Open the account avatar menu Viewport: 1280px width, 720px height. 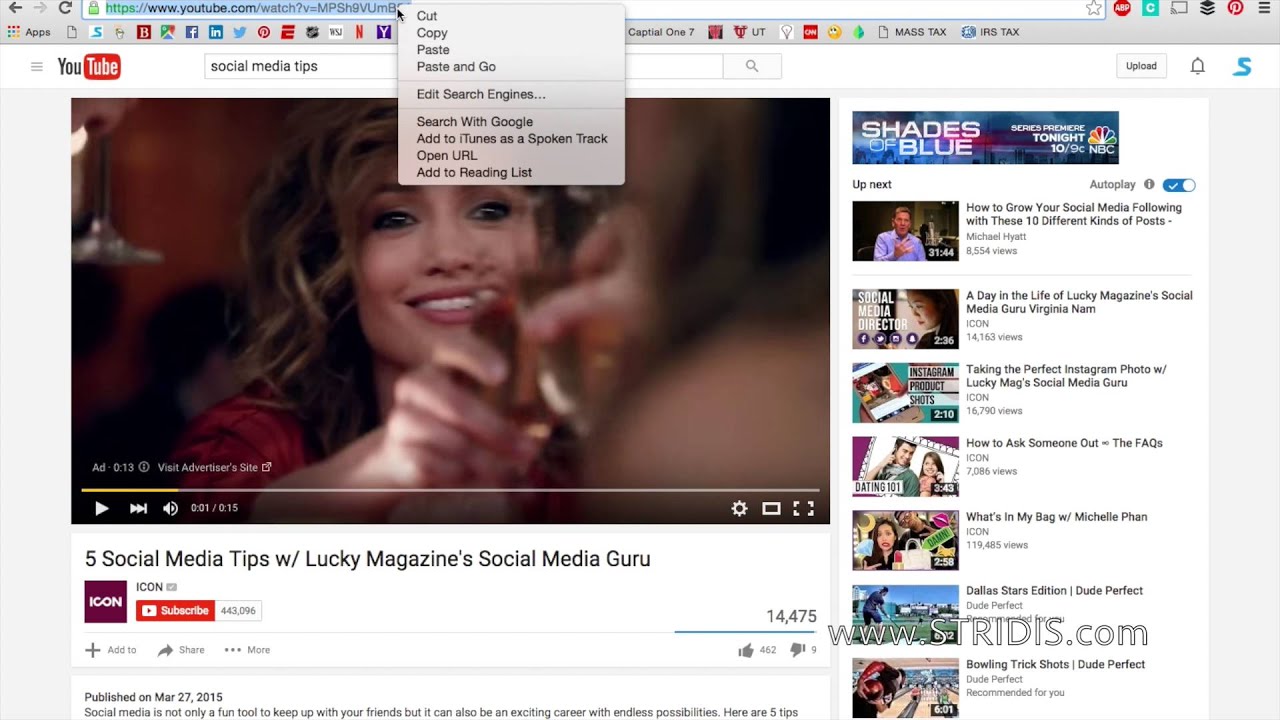coord(1242,66)
